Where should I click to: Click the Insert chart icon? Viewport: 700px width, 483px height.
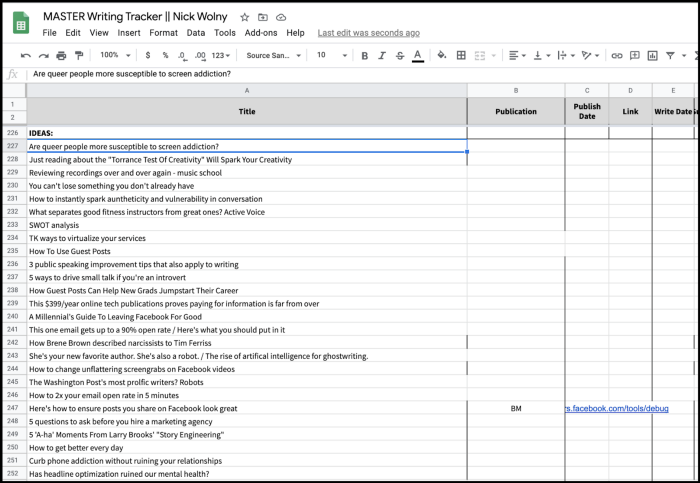tap(652, 56)
